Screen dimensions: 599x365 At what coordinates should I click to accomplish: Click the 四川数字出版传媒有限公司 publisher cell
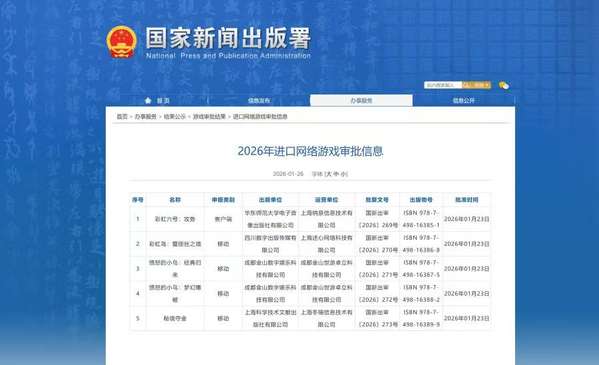pyautogui.click(x=270, y=244)
